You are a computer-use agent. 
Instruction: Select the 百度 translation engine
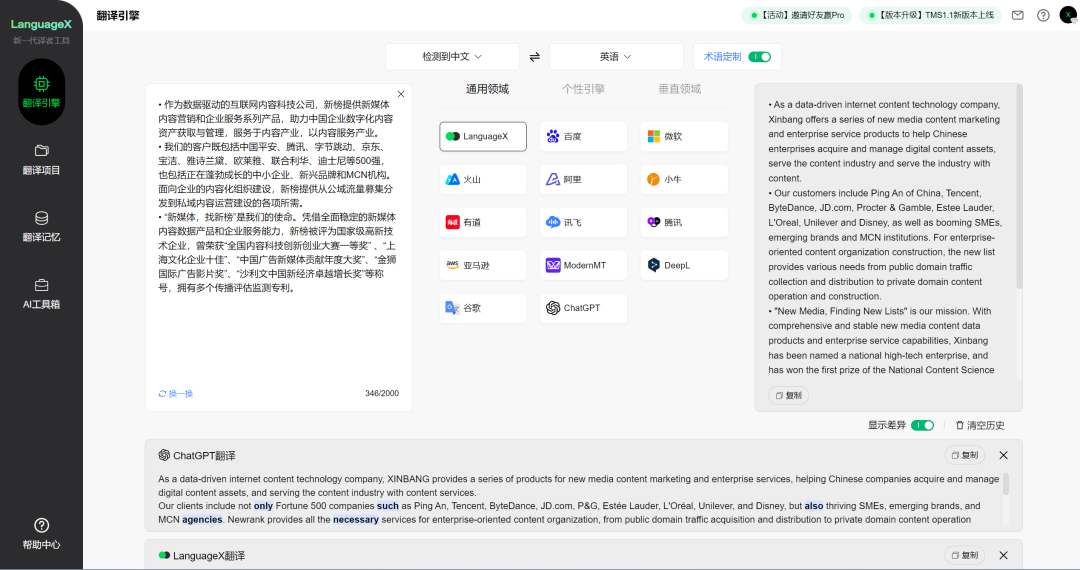point(583,136)
